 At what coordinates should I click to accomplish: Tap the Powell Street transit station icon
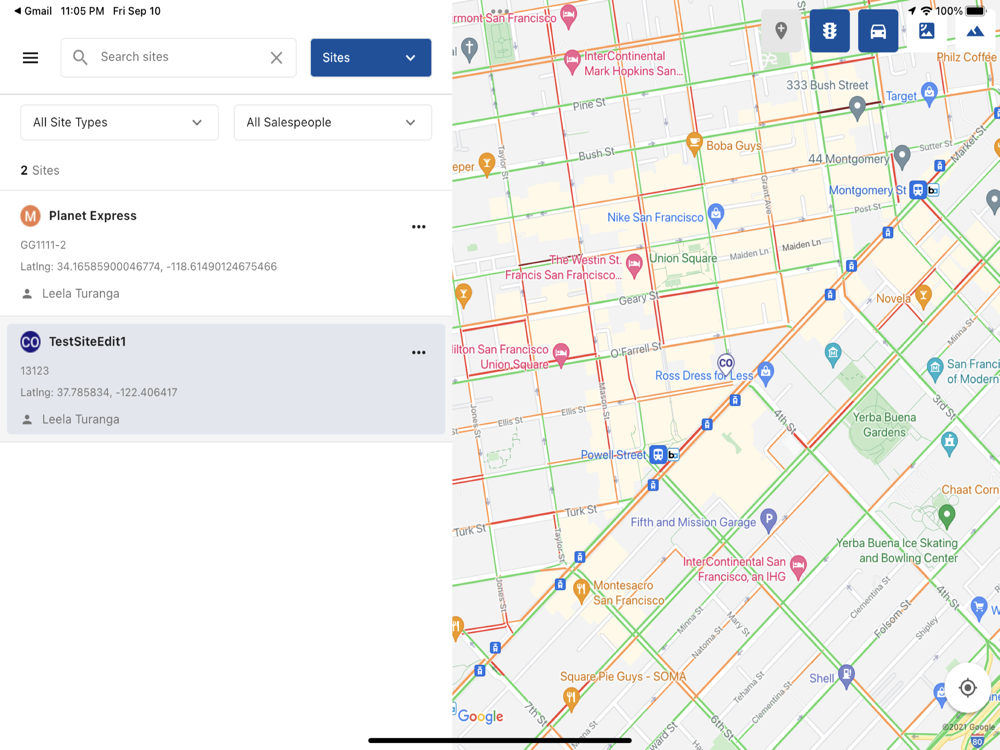click(x=658, y=455)
